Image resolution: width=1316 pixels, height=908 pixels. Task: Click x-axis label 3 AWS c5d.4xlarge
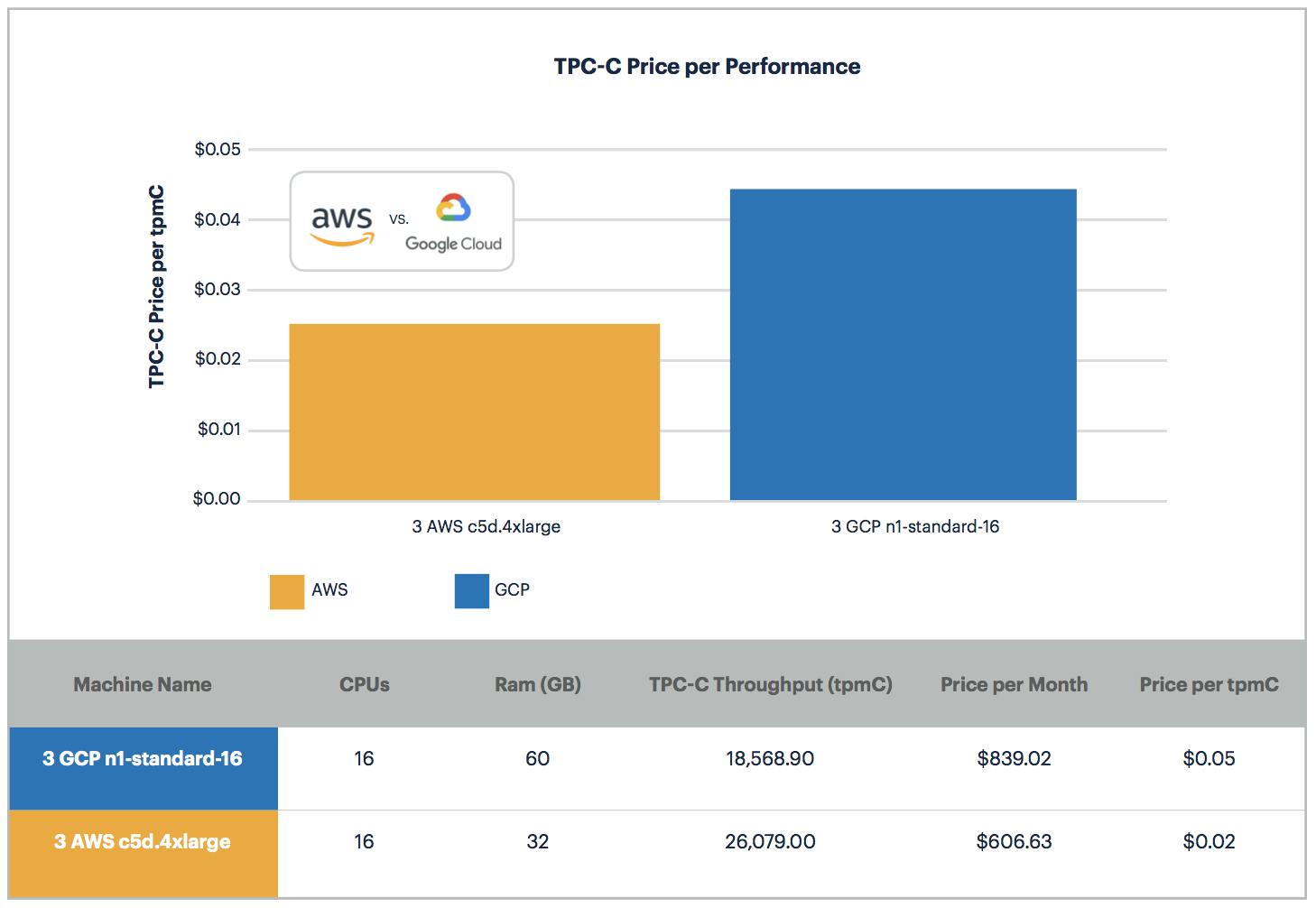[487, 526]
